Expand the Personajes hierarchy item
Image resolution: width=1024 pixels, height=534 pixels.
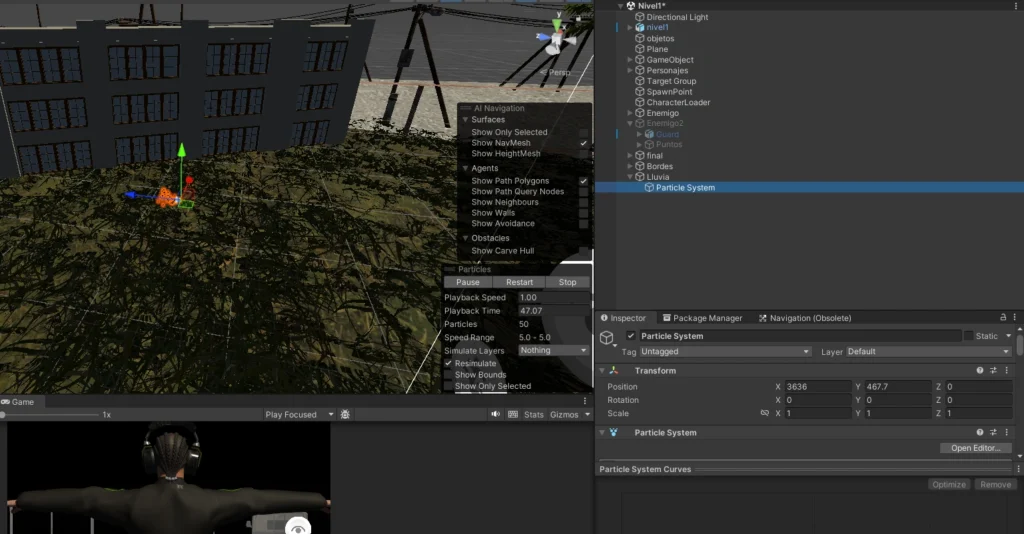pos(630,71)
